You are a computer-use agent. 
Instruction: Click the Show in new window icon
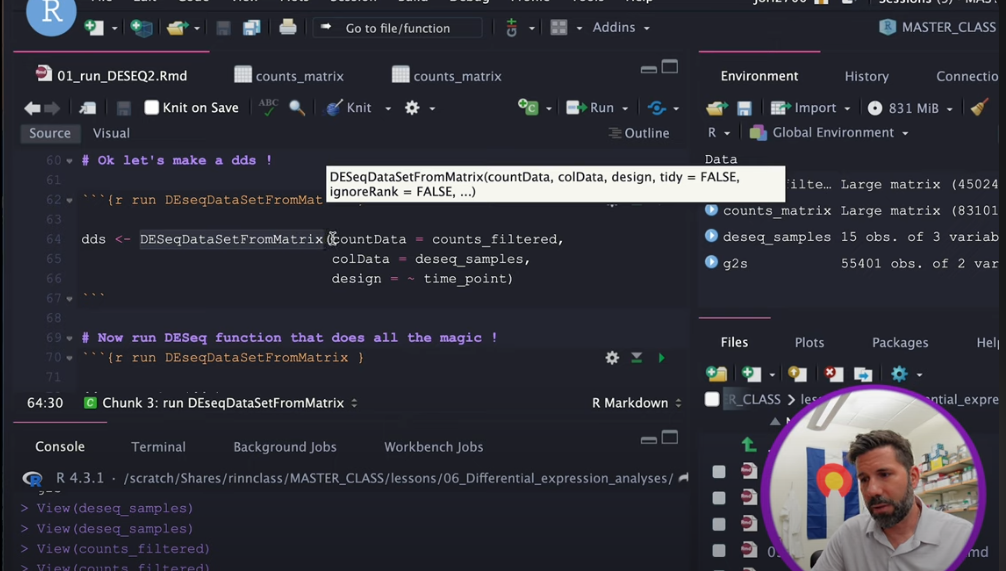[88, 108]
